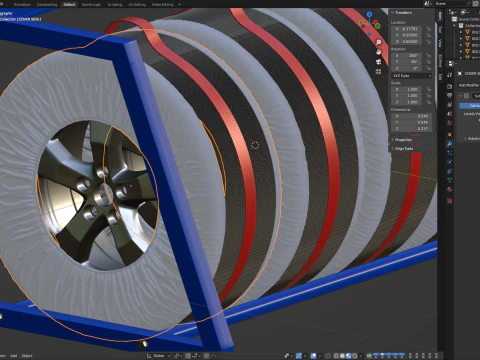Open the XYZ Euler rotation mode dropdown

coord(412,76)
